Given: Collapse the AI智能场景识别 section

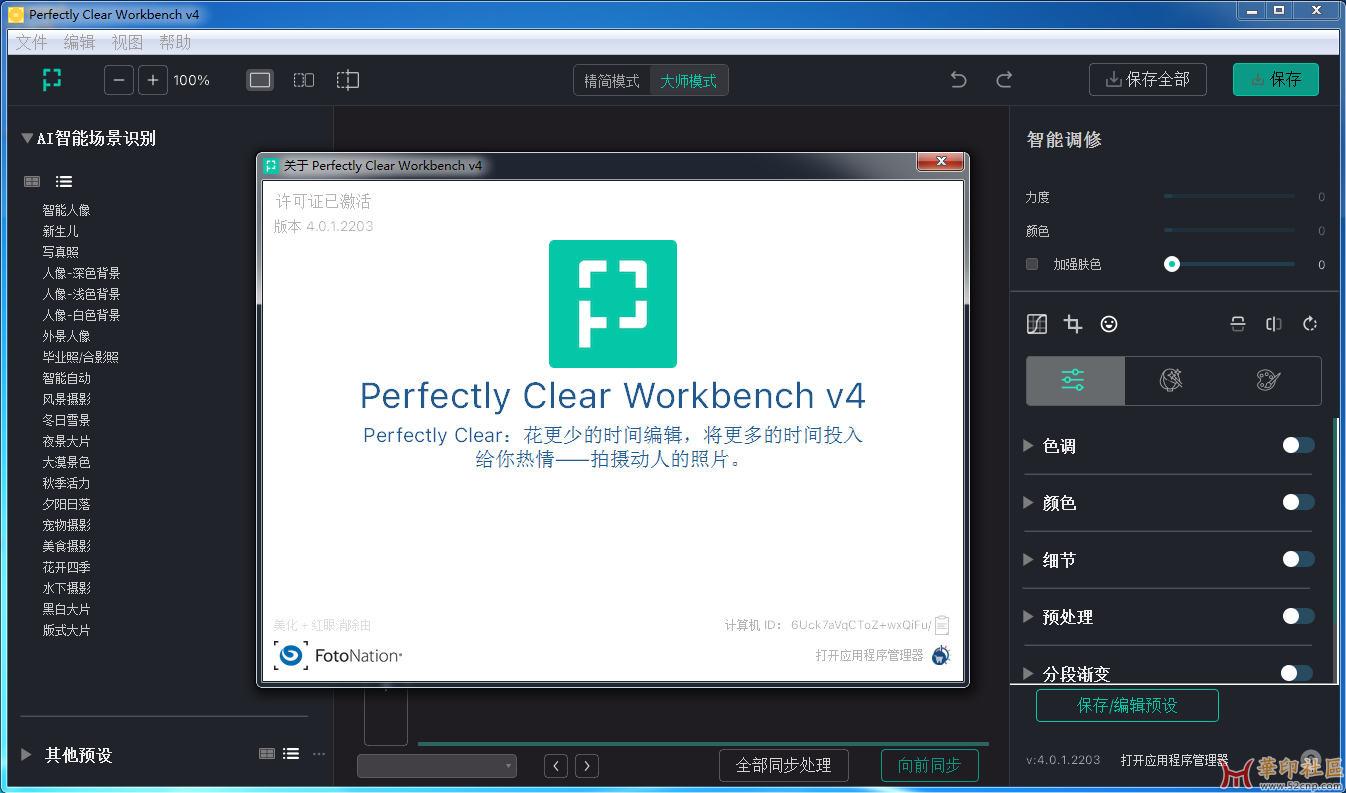Looking at the screenshot, I should (x=27, y=139).
